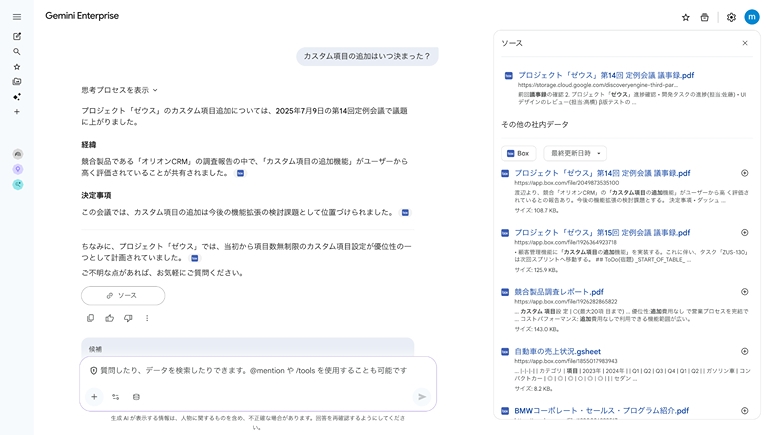This screenshot has height=435, width=768.
Task: Click the 経緯 heading
Action: [89, 145]
